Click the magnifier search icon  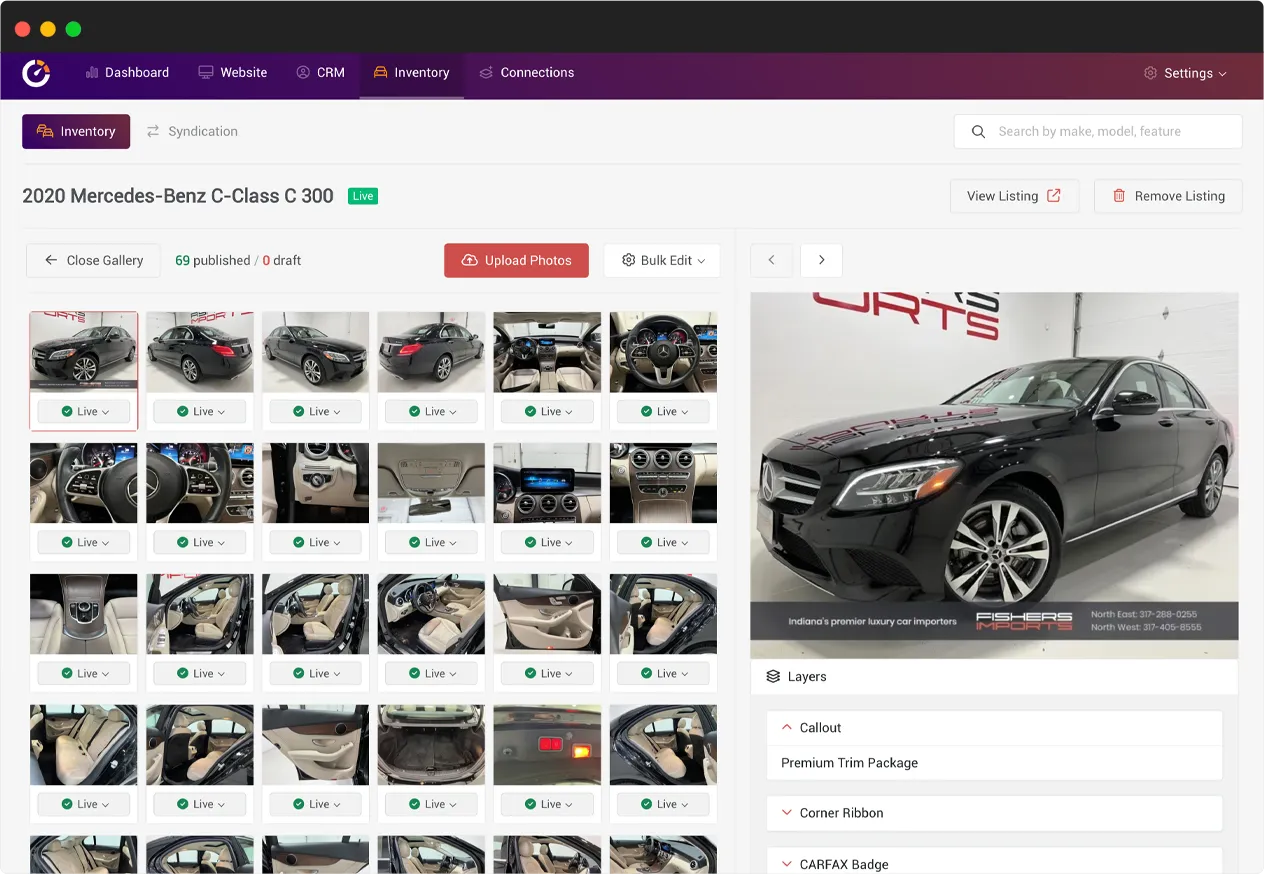tap(978, 131)
